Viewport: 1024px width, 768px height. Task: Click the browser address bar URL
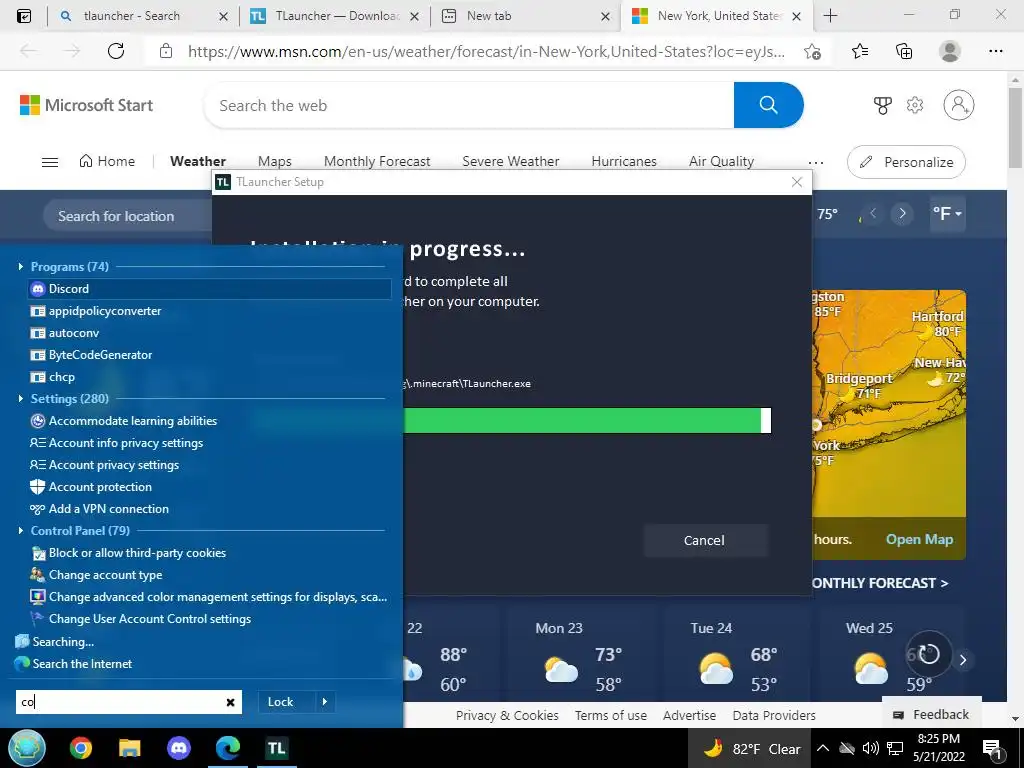coord(486,52)
